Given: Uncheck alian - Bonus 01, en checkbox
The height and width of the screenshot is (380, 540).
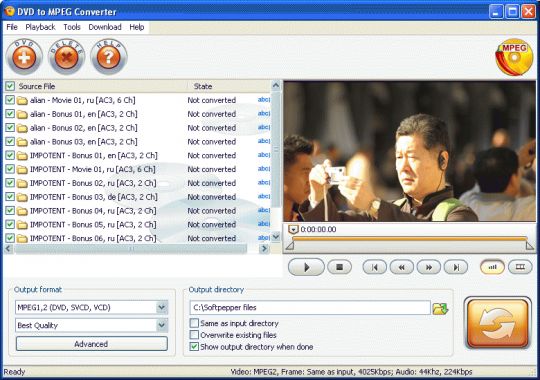Looking at the screenshot, I should coord(10,114).
